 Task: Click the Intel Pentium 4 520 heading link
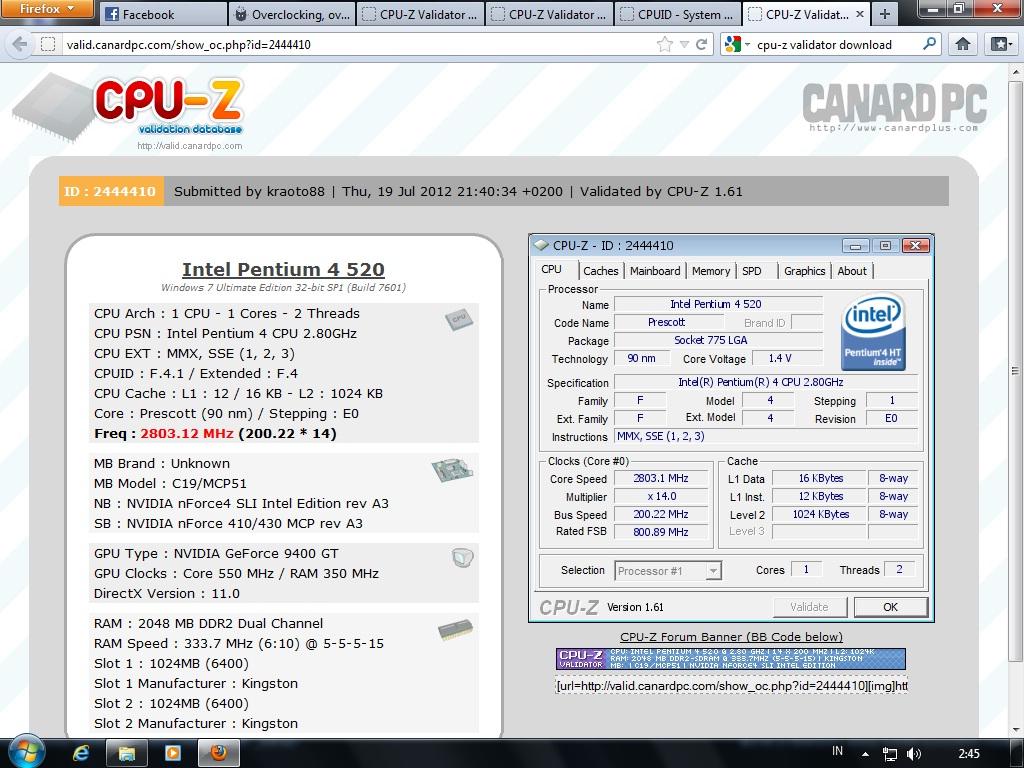click(x=283, y=269)
